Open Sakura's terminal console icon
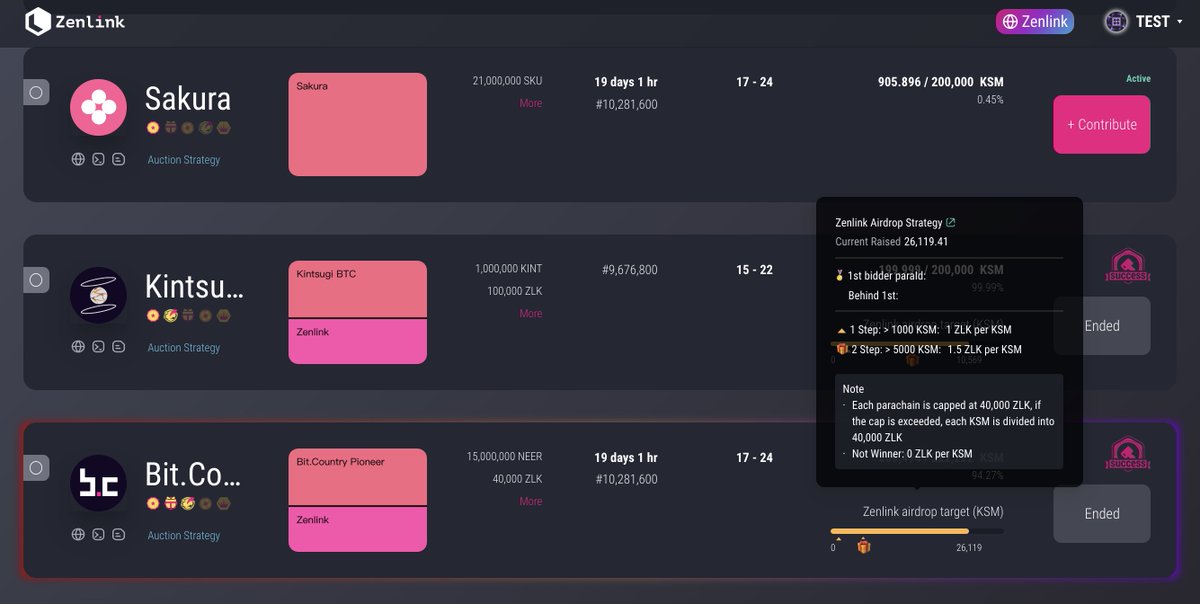The height and width of the screenshot is (604, 1200). click(98, 159)
